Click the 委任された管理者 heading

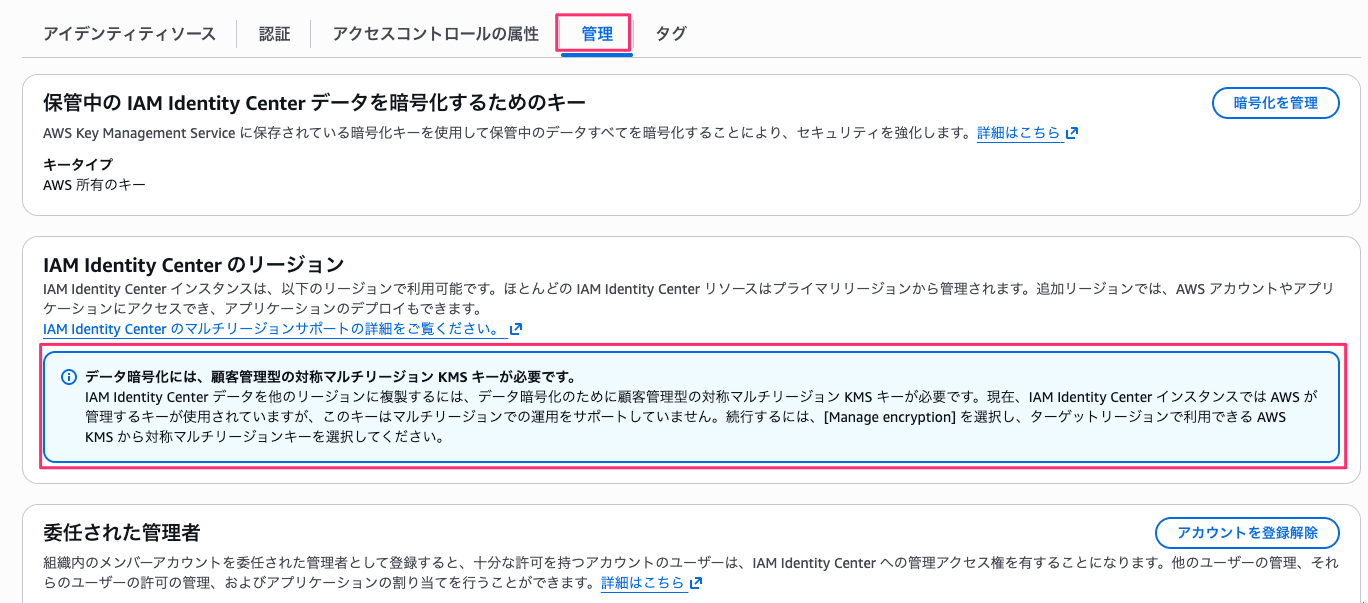click(x=122, y=531)
